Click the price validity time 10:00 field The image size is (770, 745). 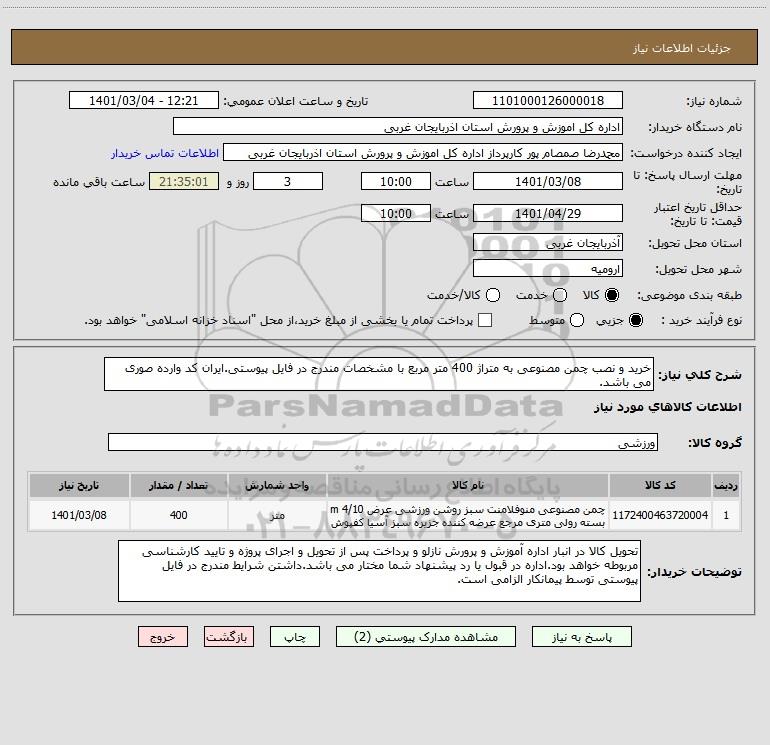point(396,213)
